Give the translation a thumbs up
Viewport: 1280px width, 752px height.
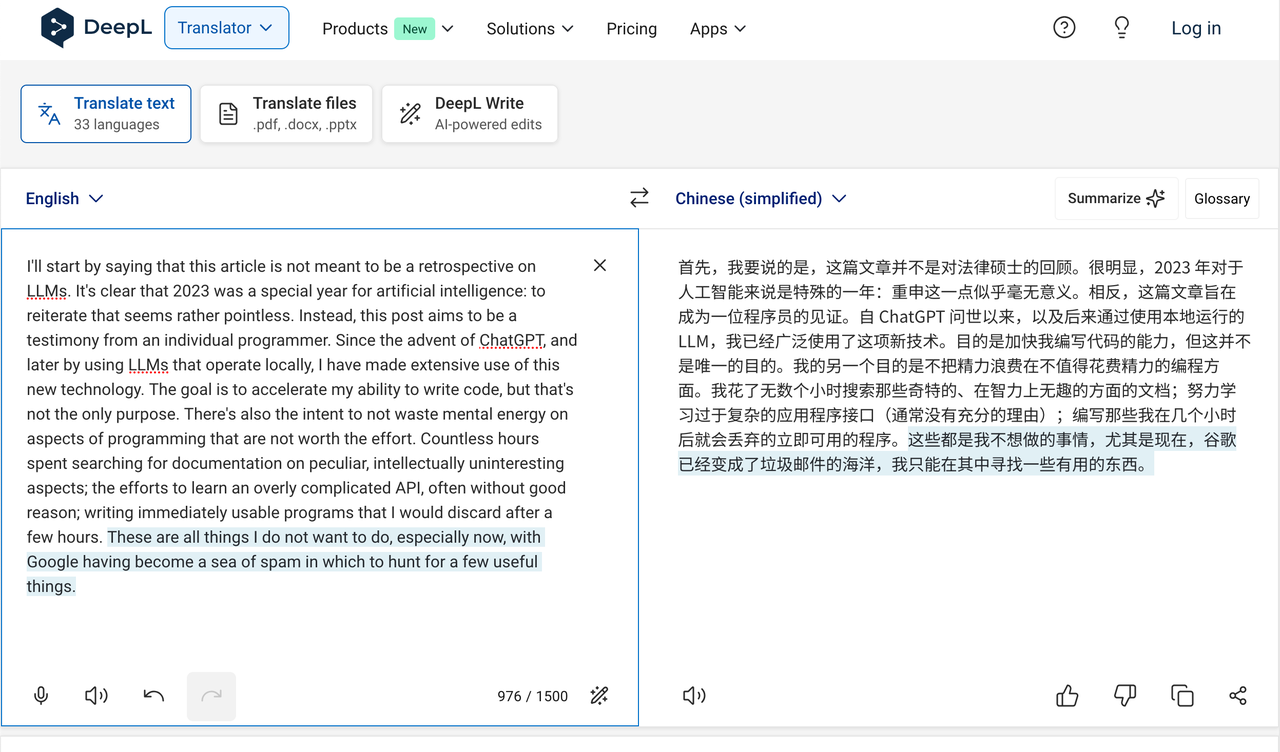1067,696
